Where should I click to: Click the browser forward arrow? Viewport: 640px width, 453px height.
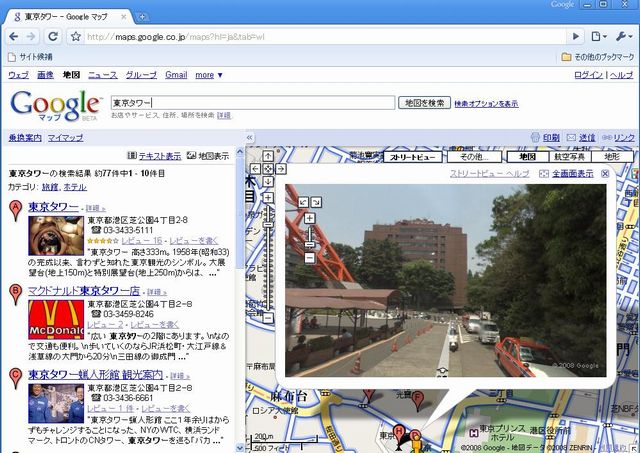[31, 37]
